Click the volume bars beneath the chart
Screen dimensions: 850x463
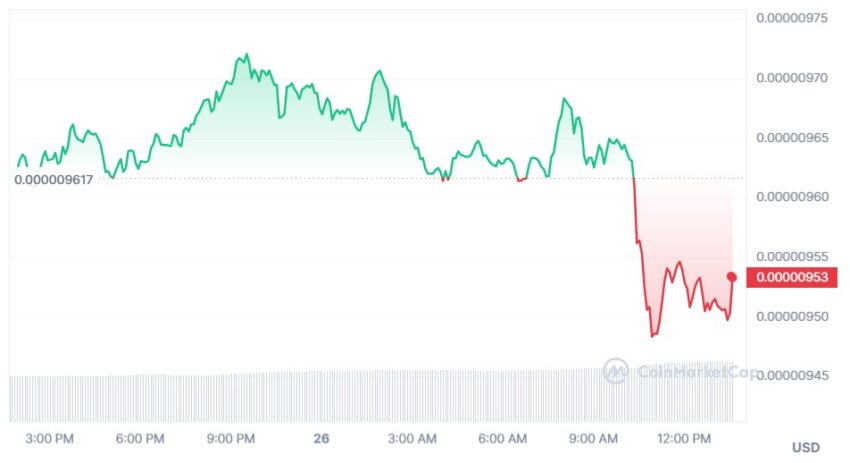(x=372, y=395)
